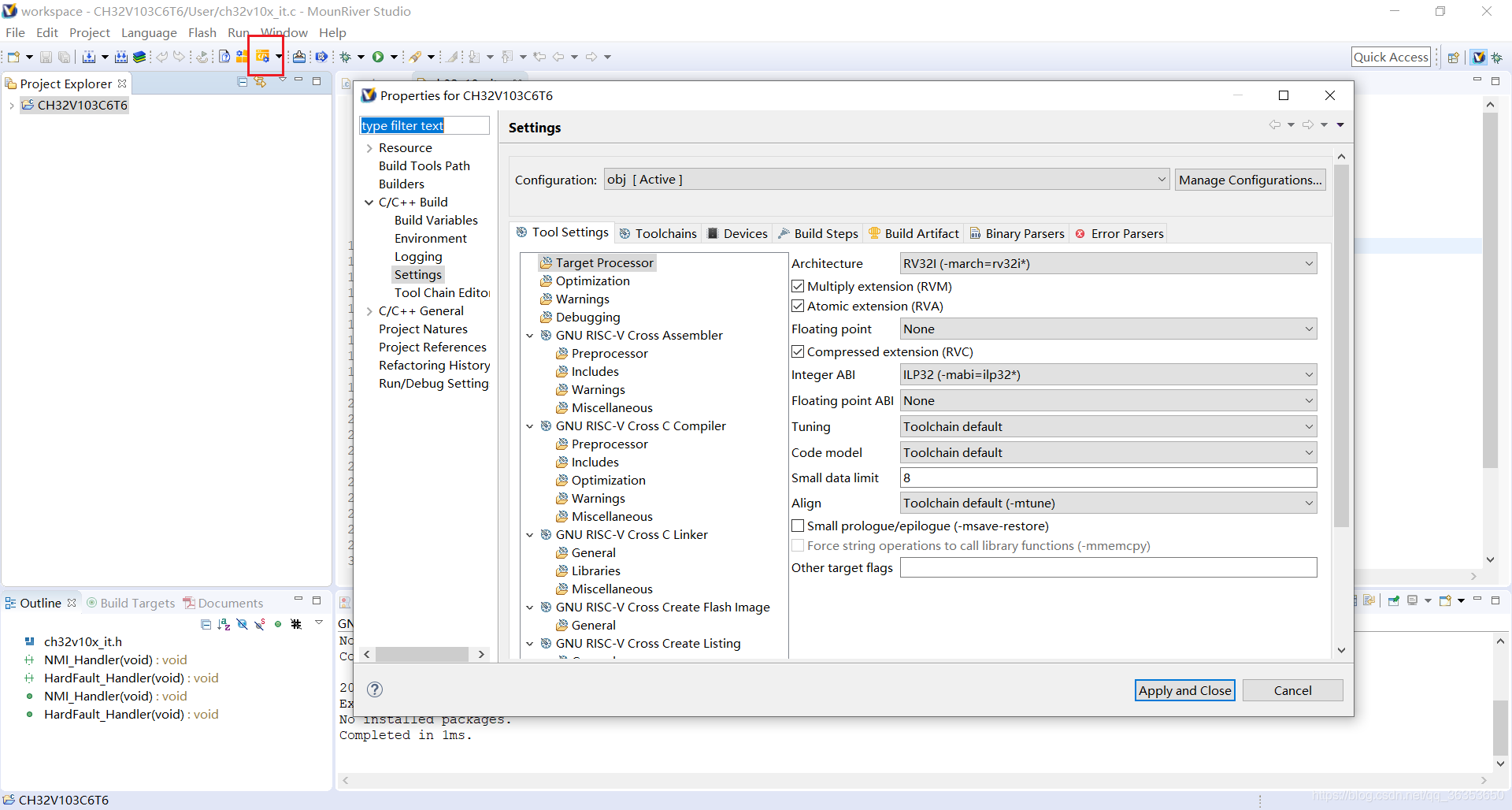
Task: Uncheck Multiply extension (RVM)
Action: tap(798, 286)
